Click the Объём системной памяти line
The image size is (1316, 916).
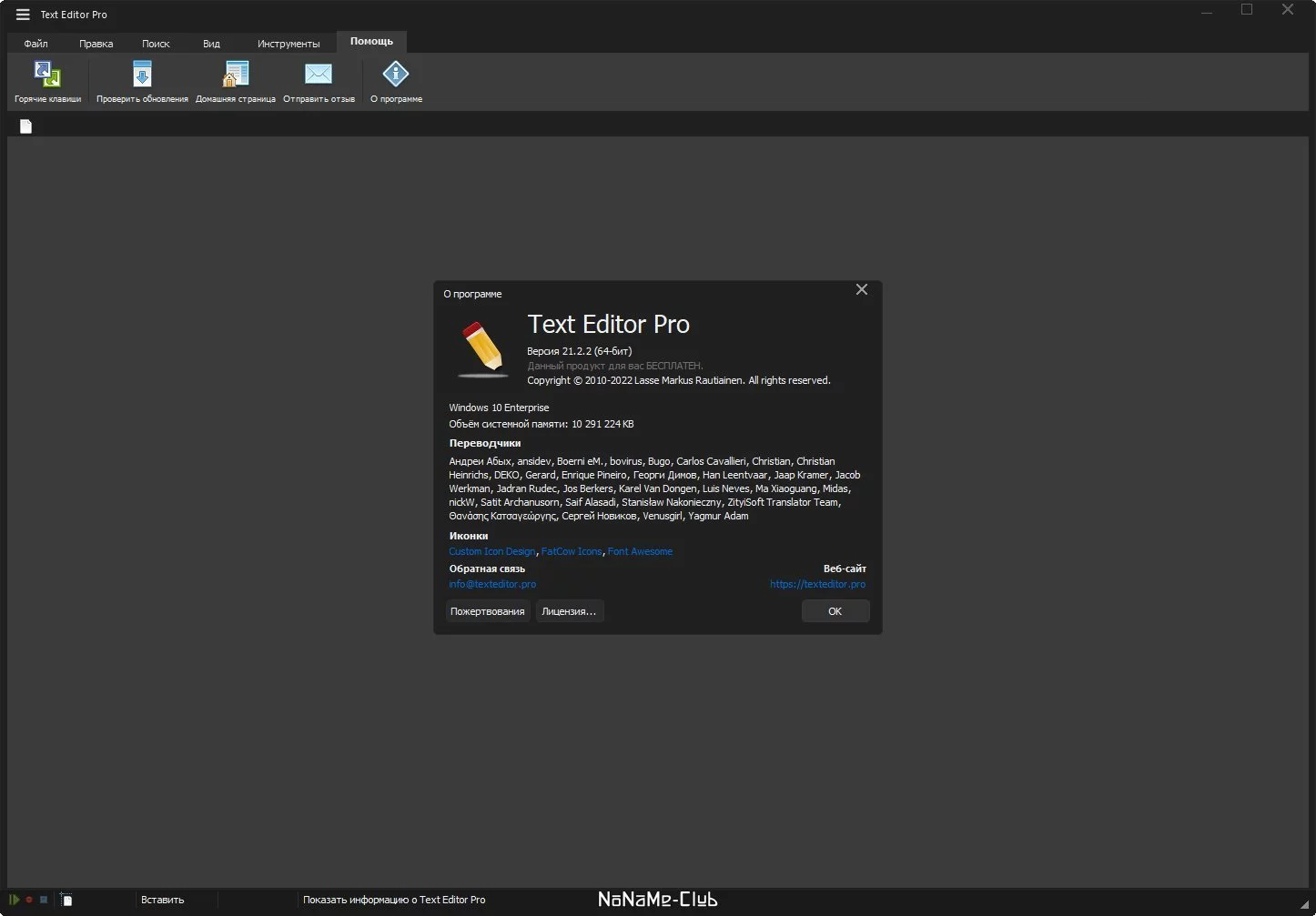coord(542,424)
